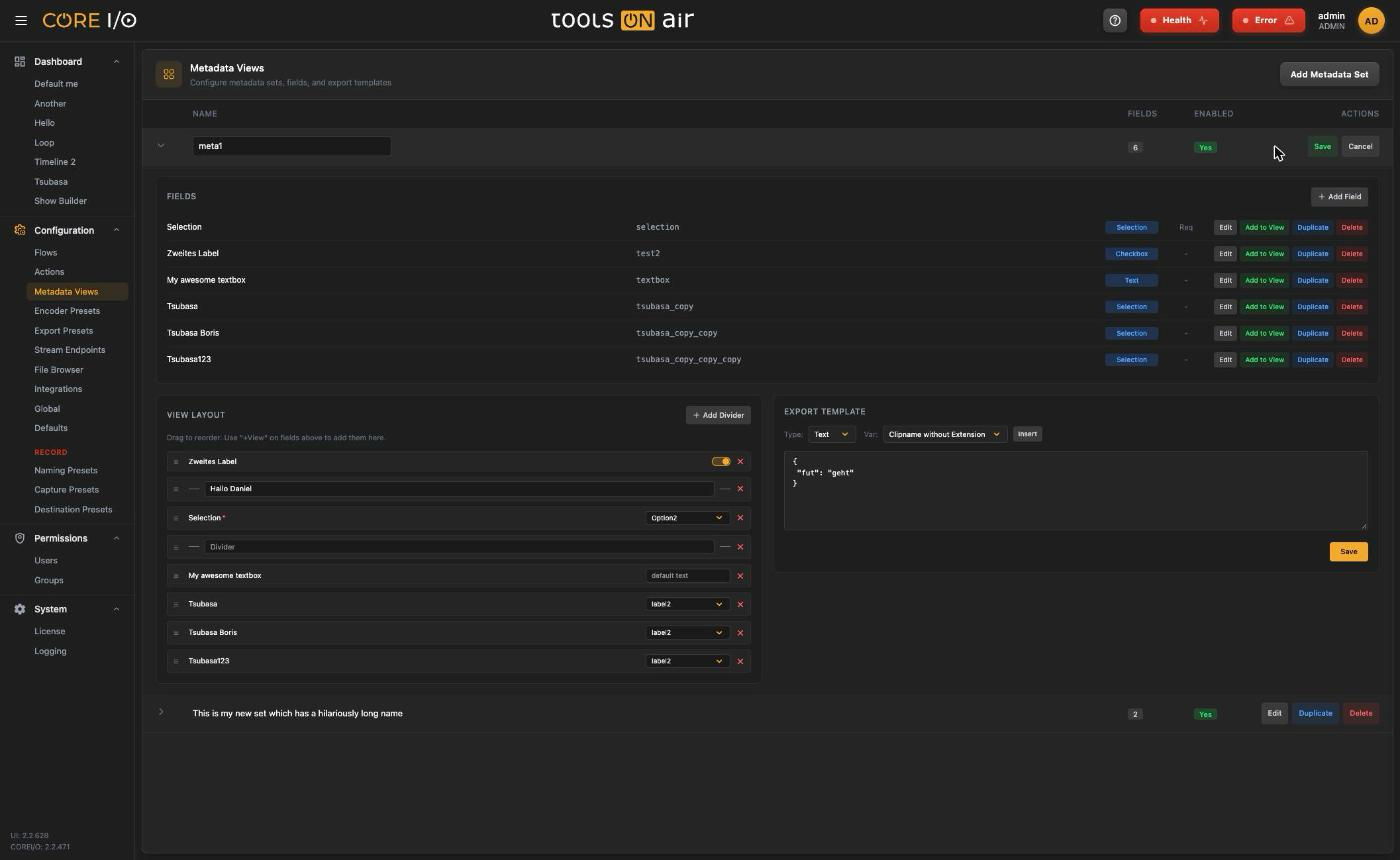Click the Metadata Views header grid icon
The image size is (1400, 860).
click(169, 74)
